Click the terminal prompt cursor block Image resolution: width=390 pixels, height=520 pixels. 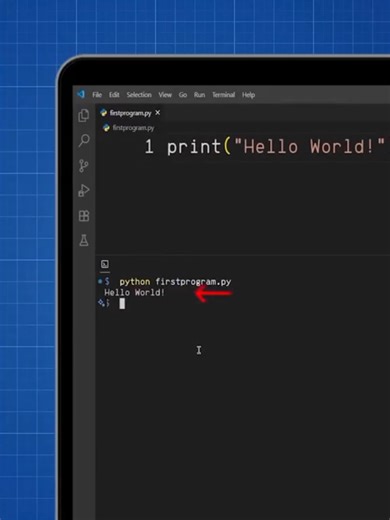122,304
